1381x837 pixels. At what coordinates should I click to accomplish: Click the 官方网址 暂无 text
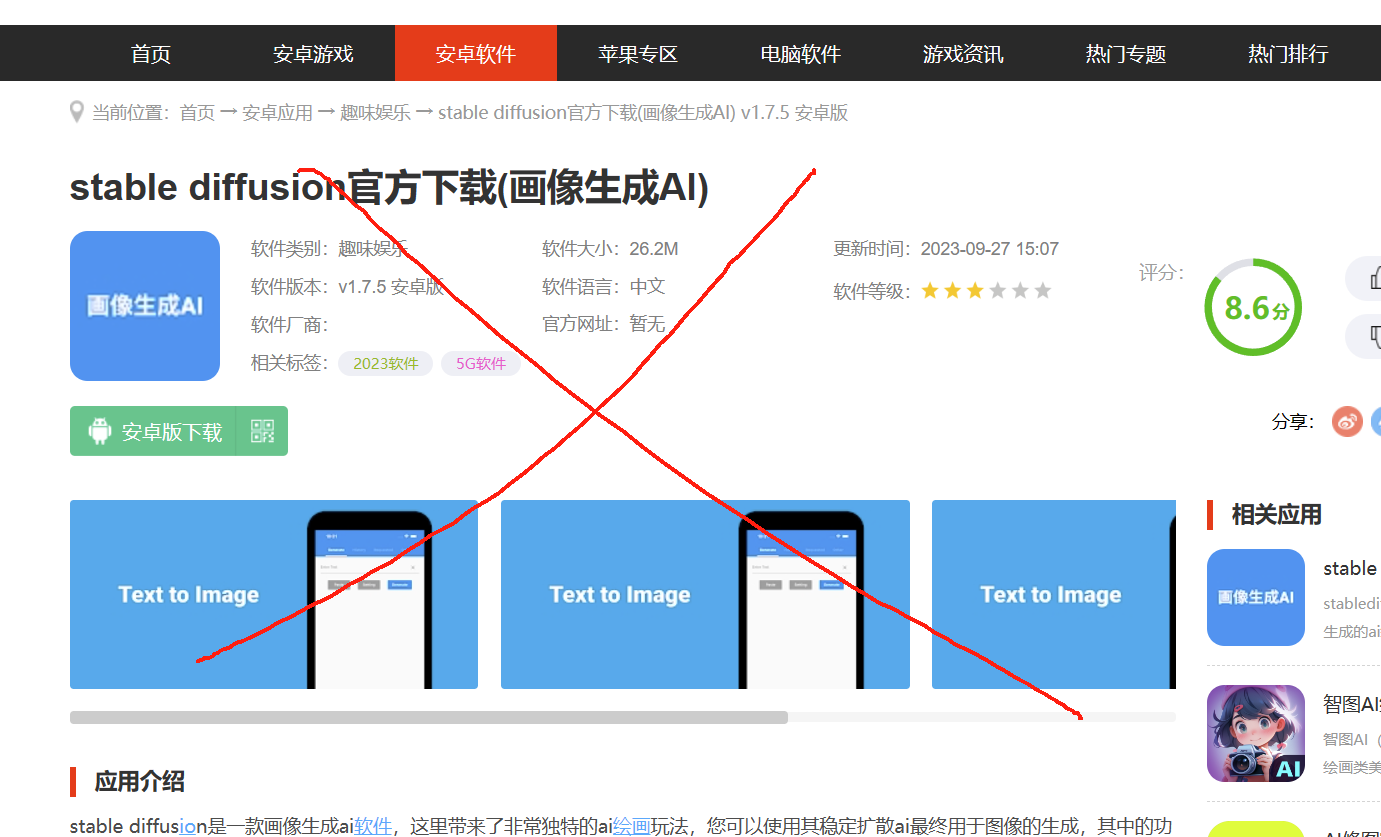pyautogui.click(x=603, y=324)
